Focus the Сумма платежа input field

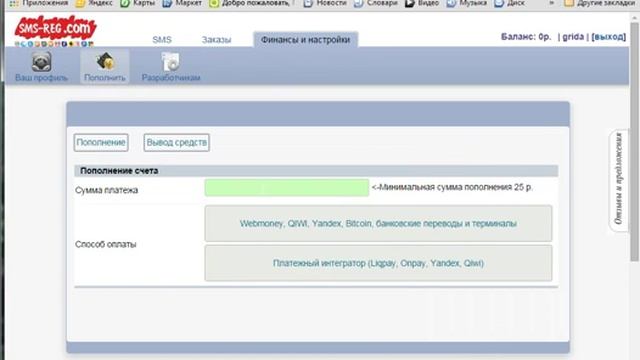[x=287, y=188]
